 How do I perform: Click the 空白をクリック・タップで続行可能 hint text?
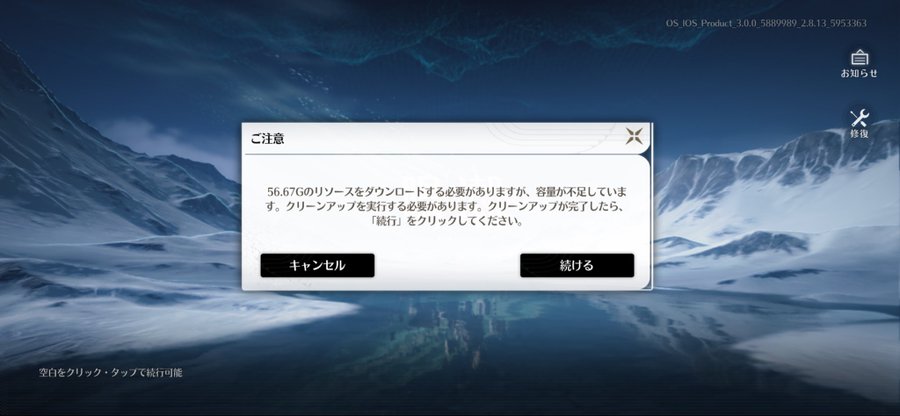pos(111,372)
